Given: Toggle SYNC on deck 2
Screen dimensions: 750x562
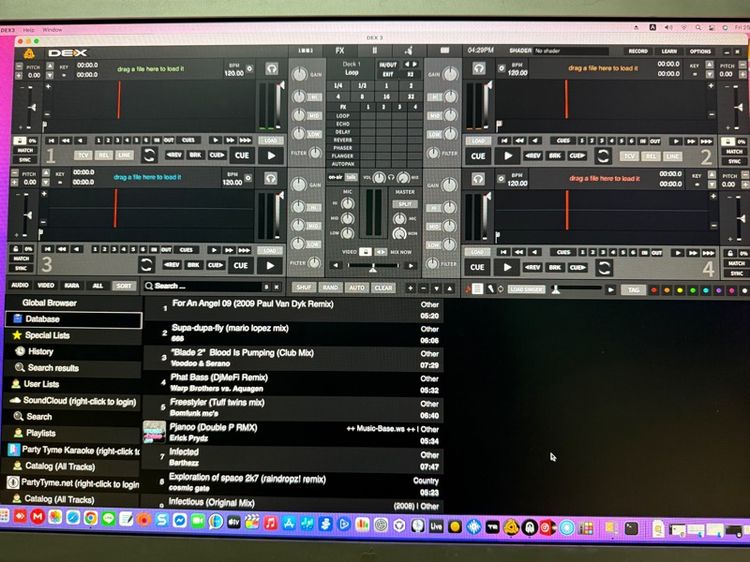Looking at the screenshot, I should 734,161.
